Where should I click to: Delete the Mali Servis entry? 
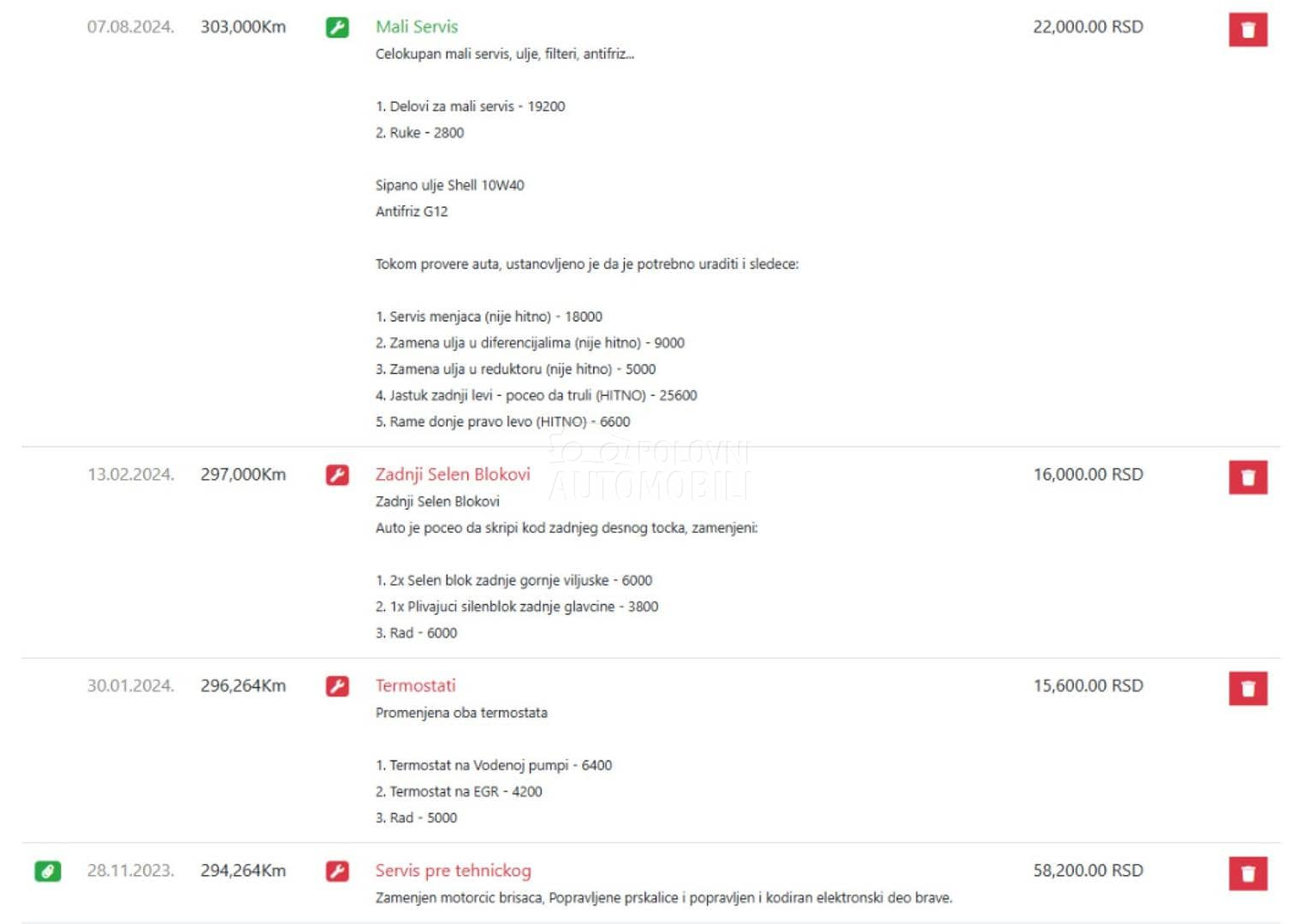tap(1247, 30)
